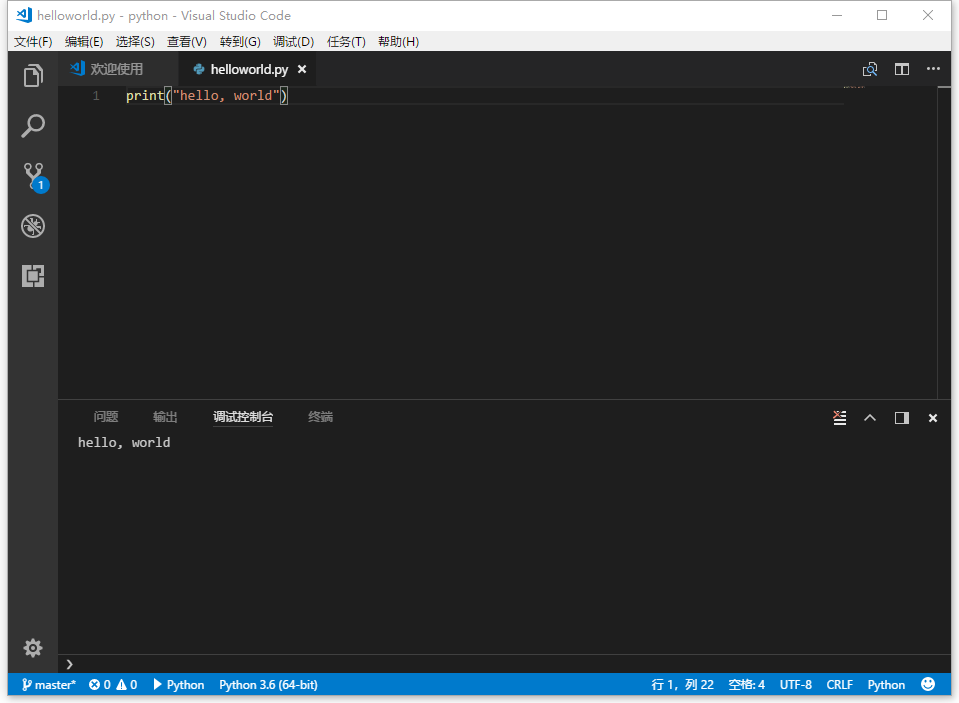Close the bottom panel

(x=933, y=418)
